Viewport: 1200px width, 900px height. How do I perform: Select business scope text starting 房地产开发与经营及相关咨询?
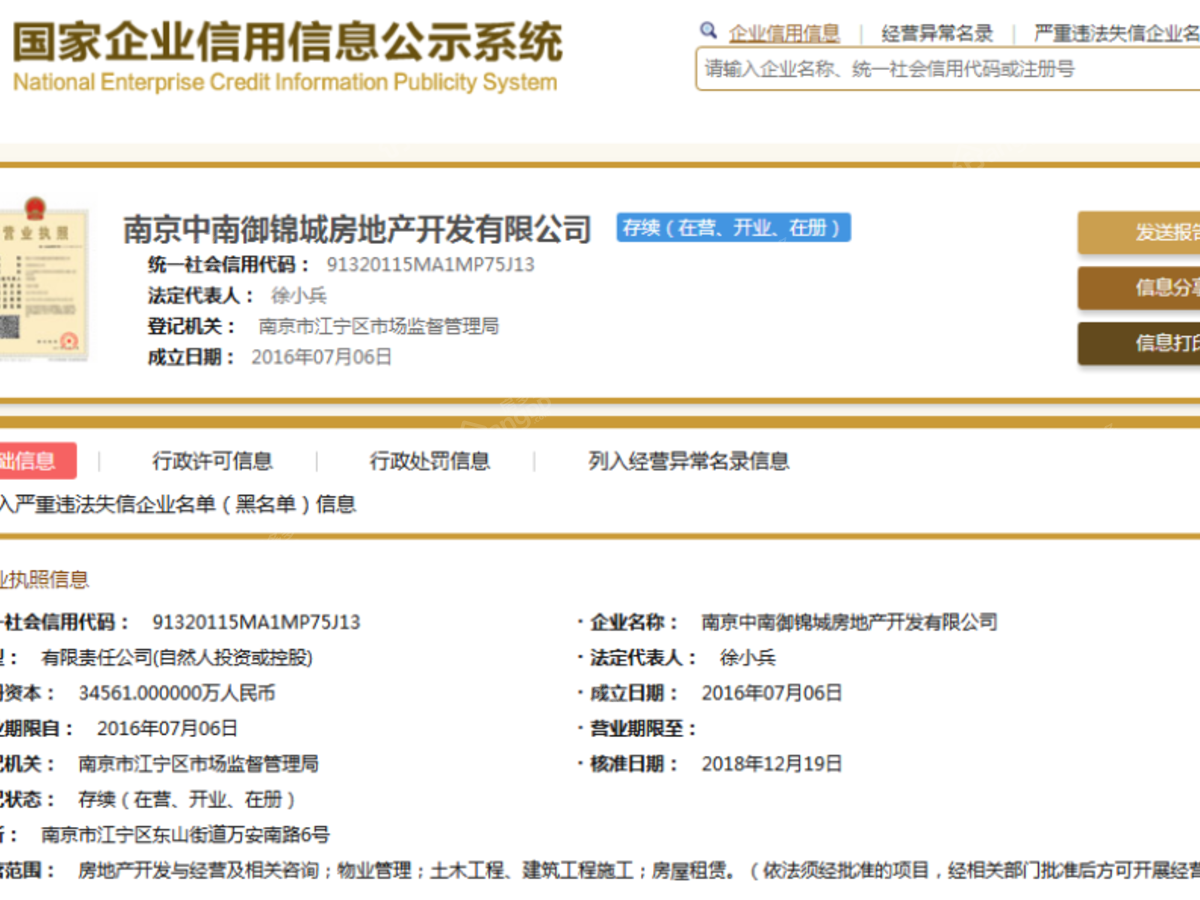coord(639,871)
